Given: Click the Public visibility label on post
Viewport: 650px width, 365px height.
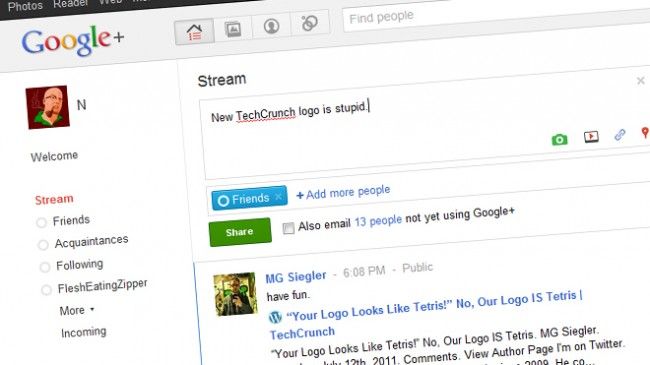Looking at the screenshot, I should pyautogui.click(x=417, y=268).
